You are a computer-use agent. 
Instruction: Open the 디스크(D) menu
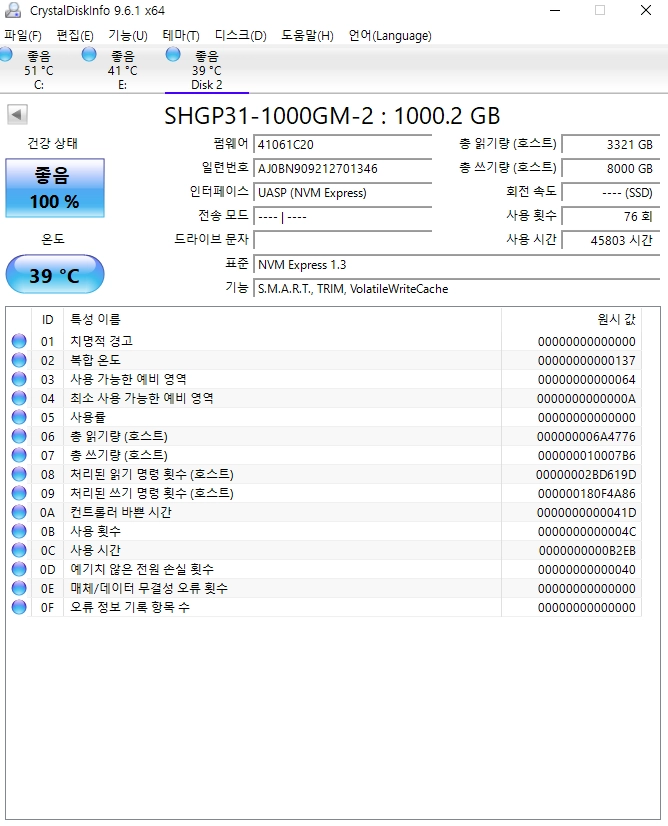240,35
